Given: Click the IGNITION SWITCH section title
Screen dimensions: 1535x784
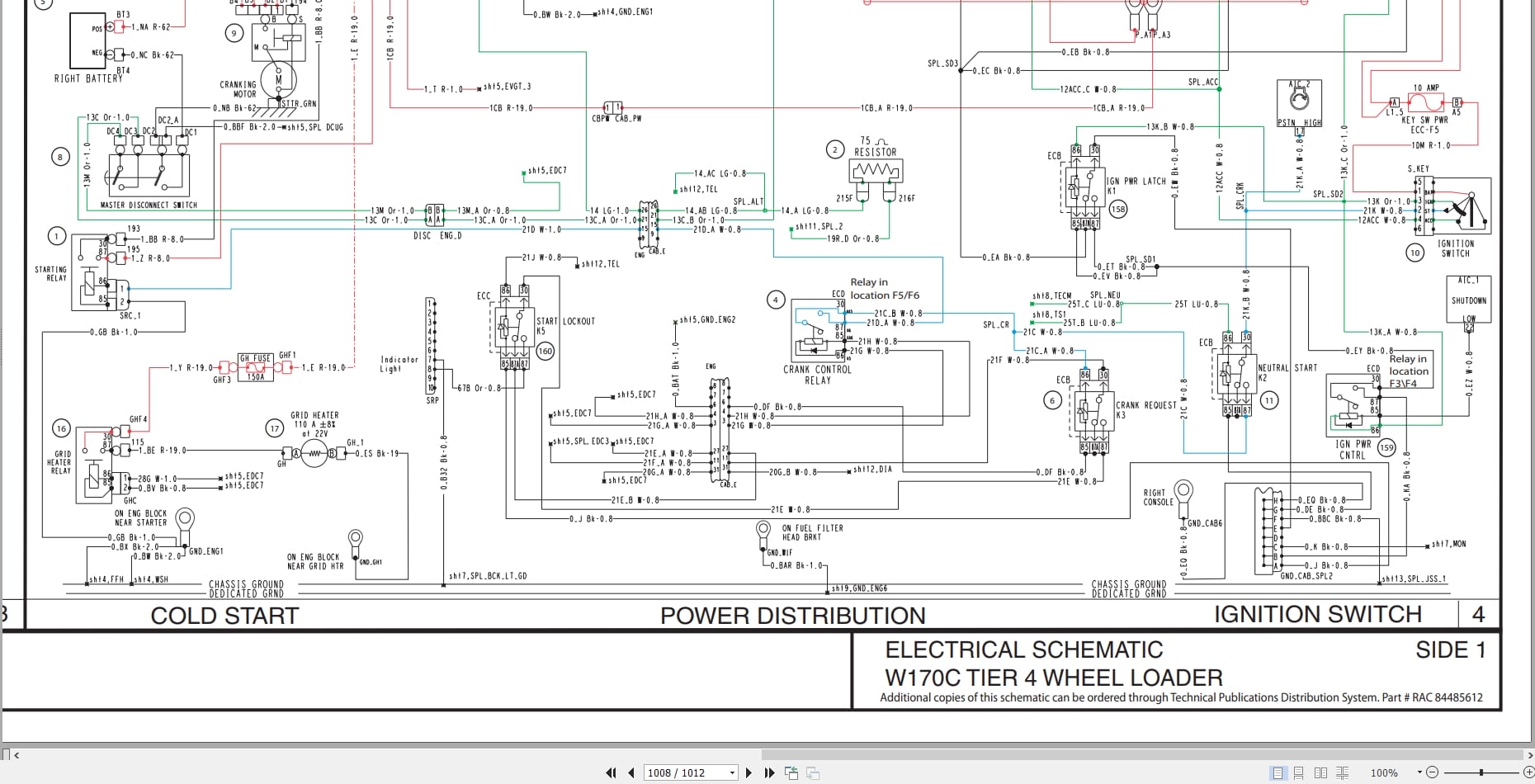Looking at the screenshot, I should [x=1317, y=614].
